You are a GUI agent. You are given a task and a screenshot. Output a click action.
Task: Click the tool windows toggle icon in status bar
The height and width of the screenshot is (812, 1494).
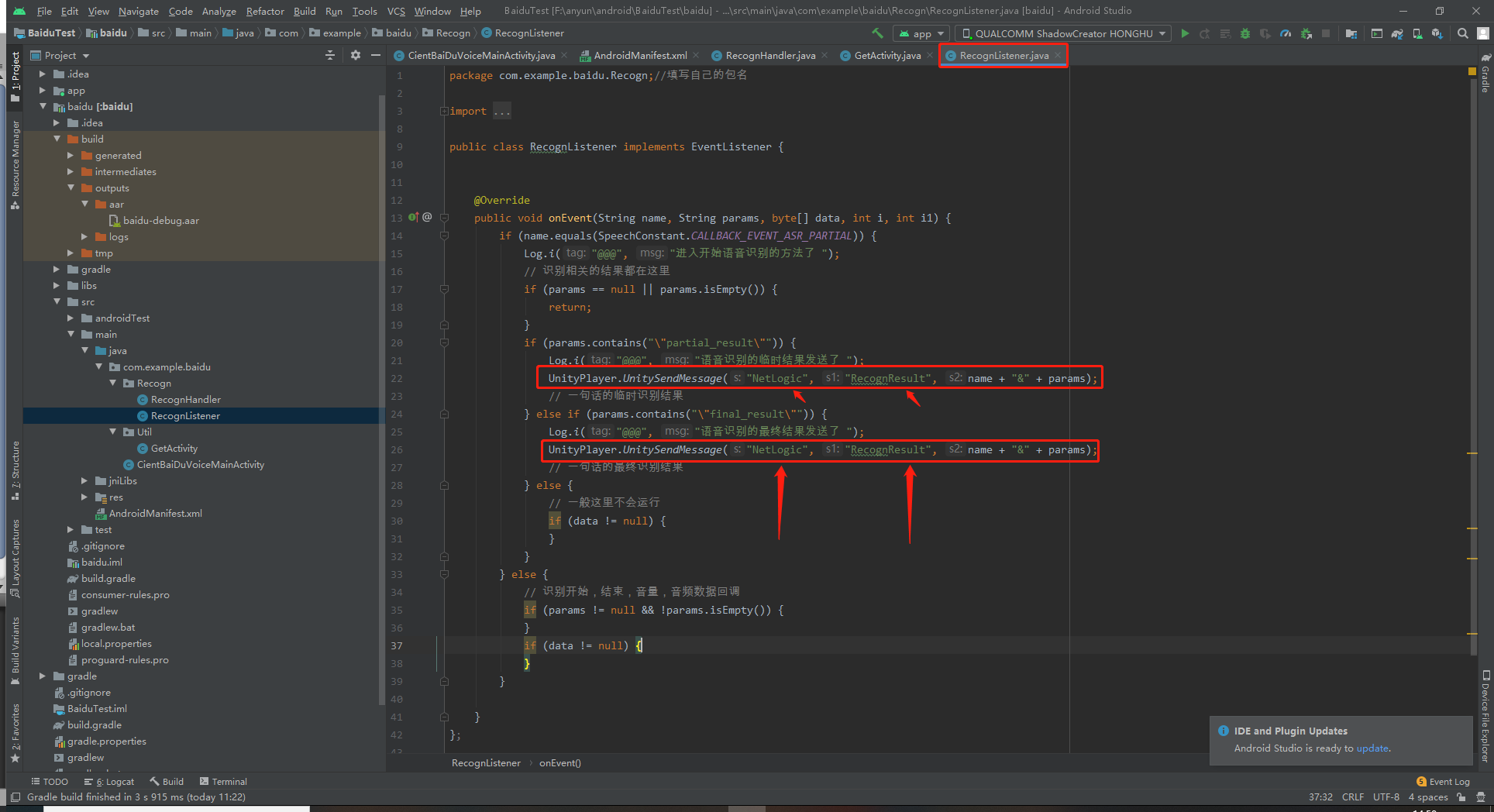pyautogui.click(x=15, y=797)
